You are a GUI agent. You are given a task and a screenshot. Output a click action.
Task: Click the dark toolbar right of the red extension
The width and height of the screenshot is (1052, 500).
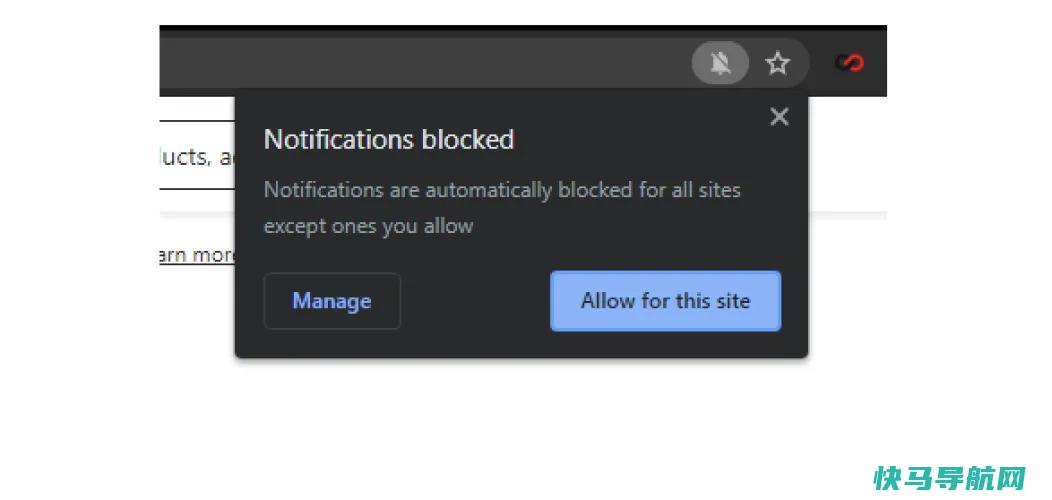pos(877,64)
